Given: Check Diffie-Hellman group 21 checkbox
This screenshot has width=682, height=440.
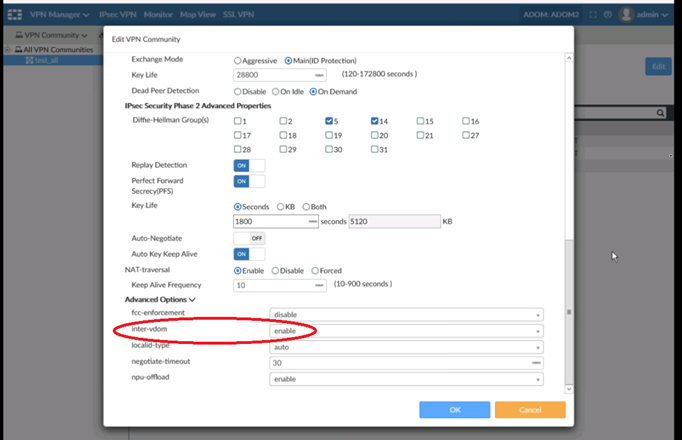Looking at the screenshot, I should (421, 135).
